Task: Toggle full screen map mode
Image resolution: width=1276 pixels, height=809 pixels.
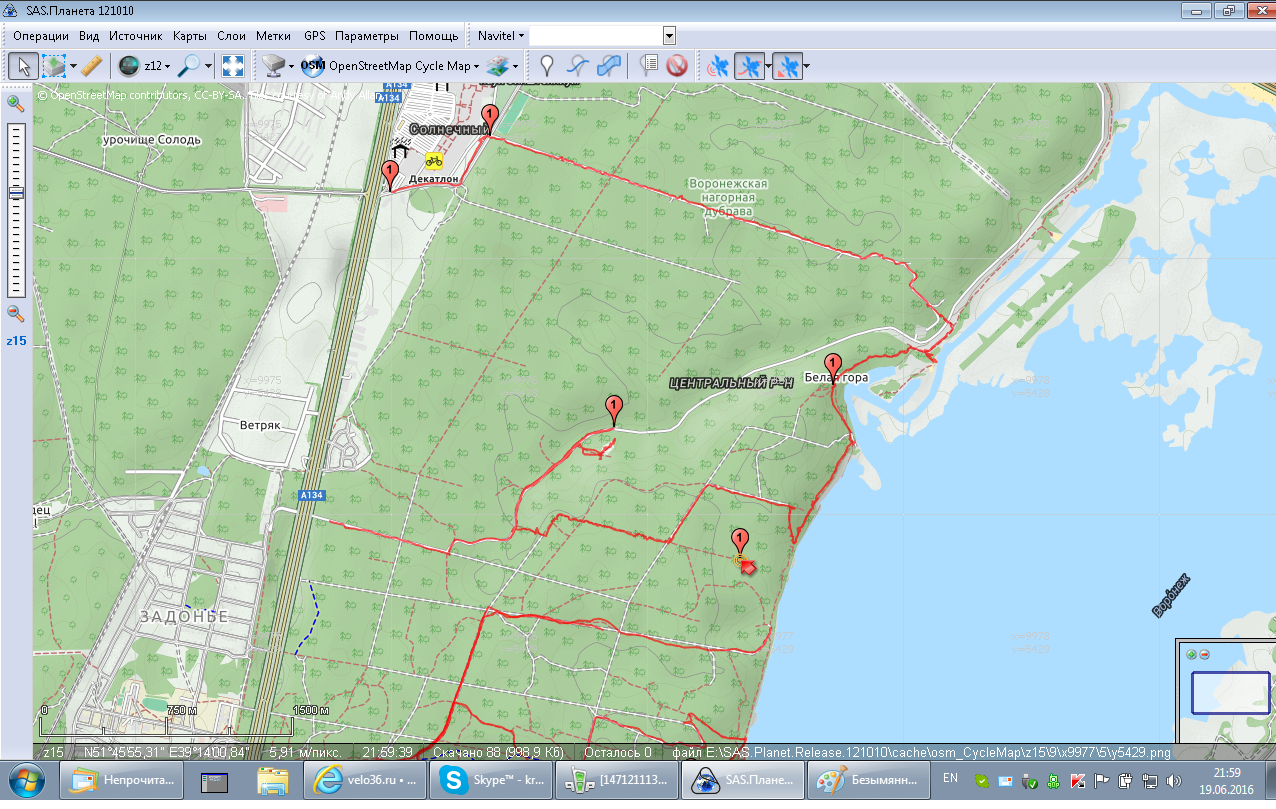Action: 233,66
